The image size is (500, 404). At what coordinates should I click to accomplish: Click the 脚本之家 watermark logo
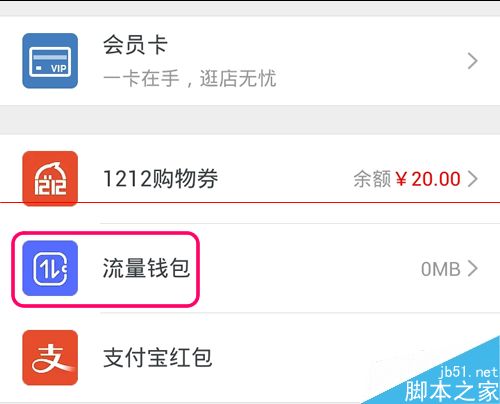coord(452,391)
